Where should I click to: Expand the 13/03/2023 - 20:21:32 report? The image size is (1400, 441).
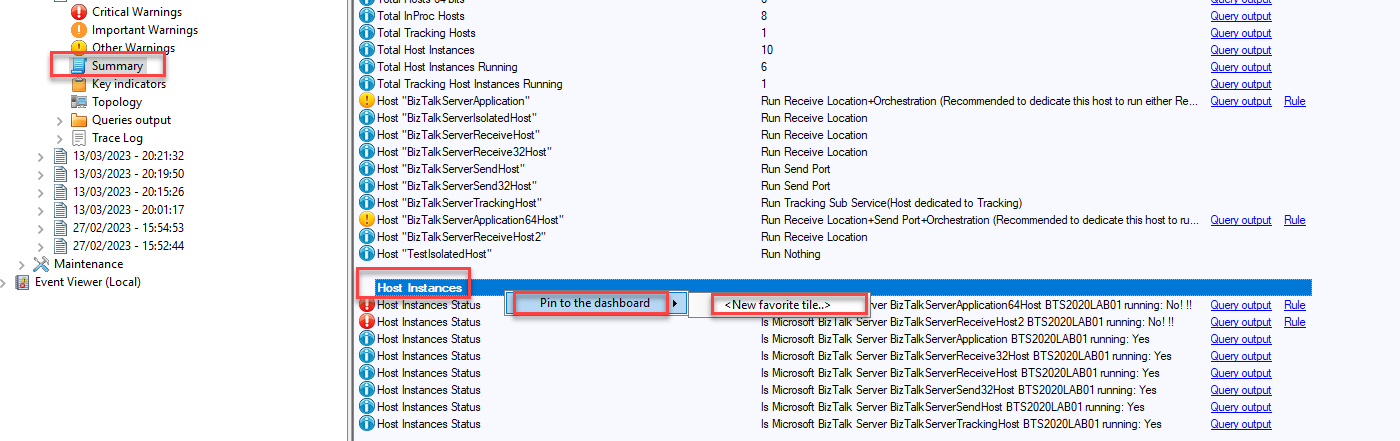40,156
